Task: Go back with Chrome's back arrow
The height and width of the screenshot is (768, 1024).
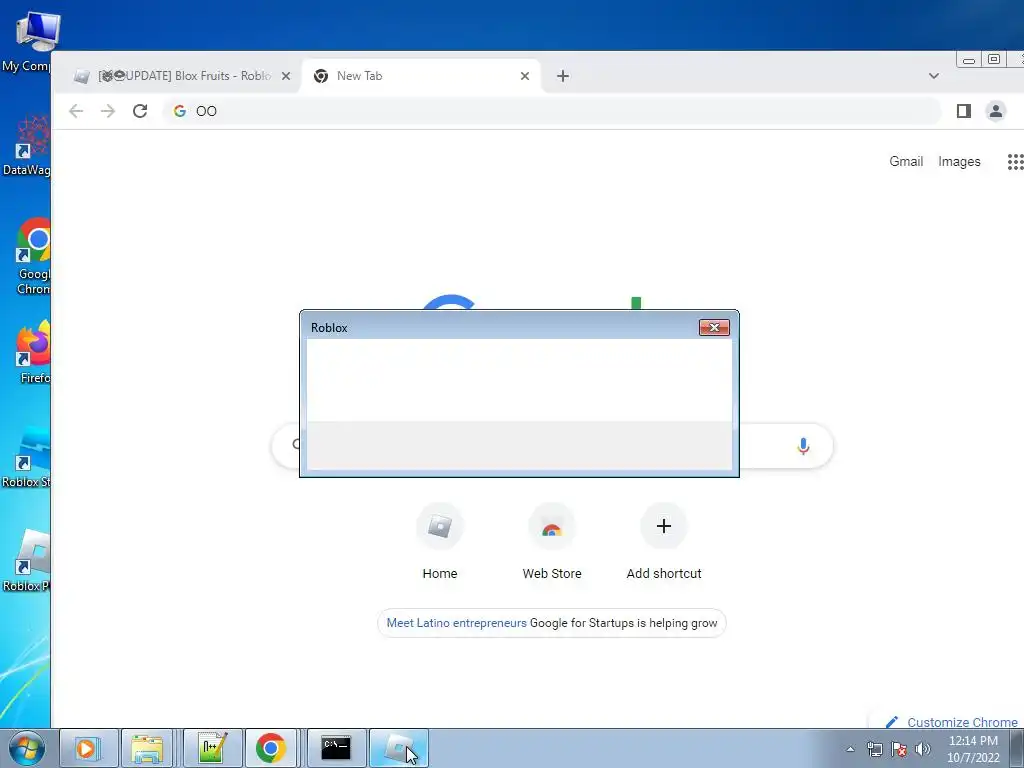Action: point(76,111)
